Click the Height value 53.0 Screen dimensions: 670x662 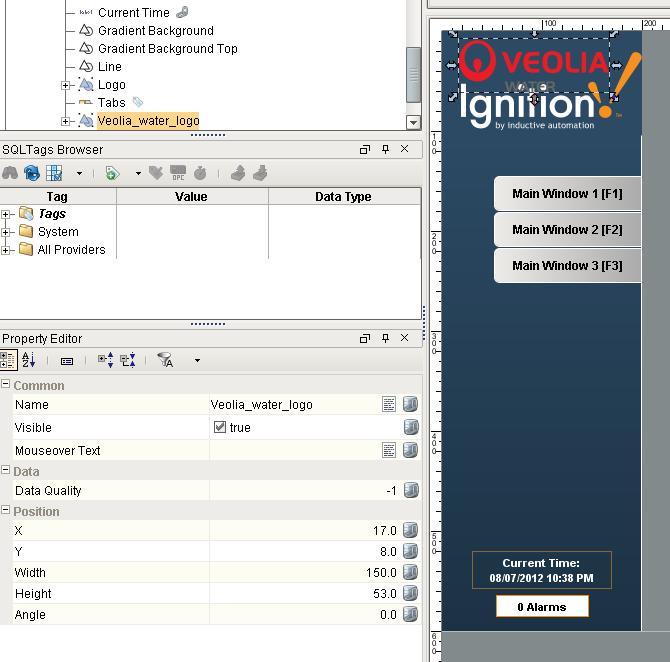click(305, 593)
